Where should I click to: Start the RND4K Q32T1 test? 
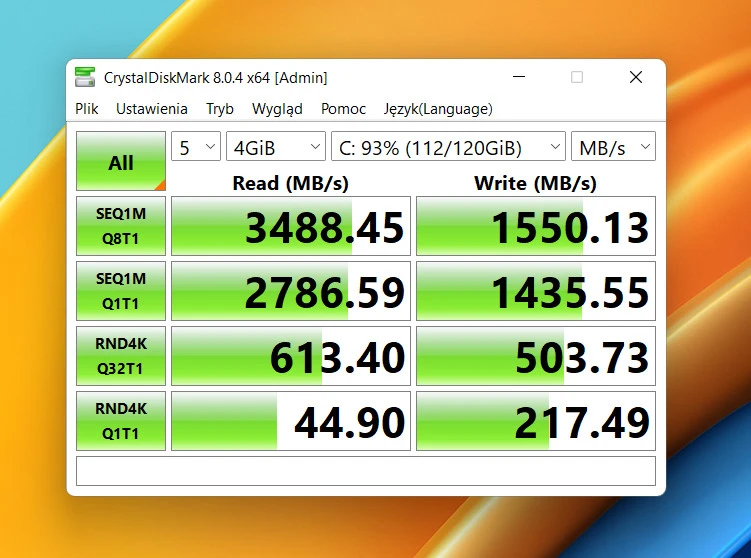(121, 356)
